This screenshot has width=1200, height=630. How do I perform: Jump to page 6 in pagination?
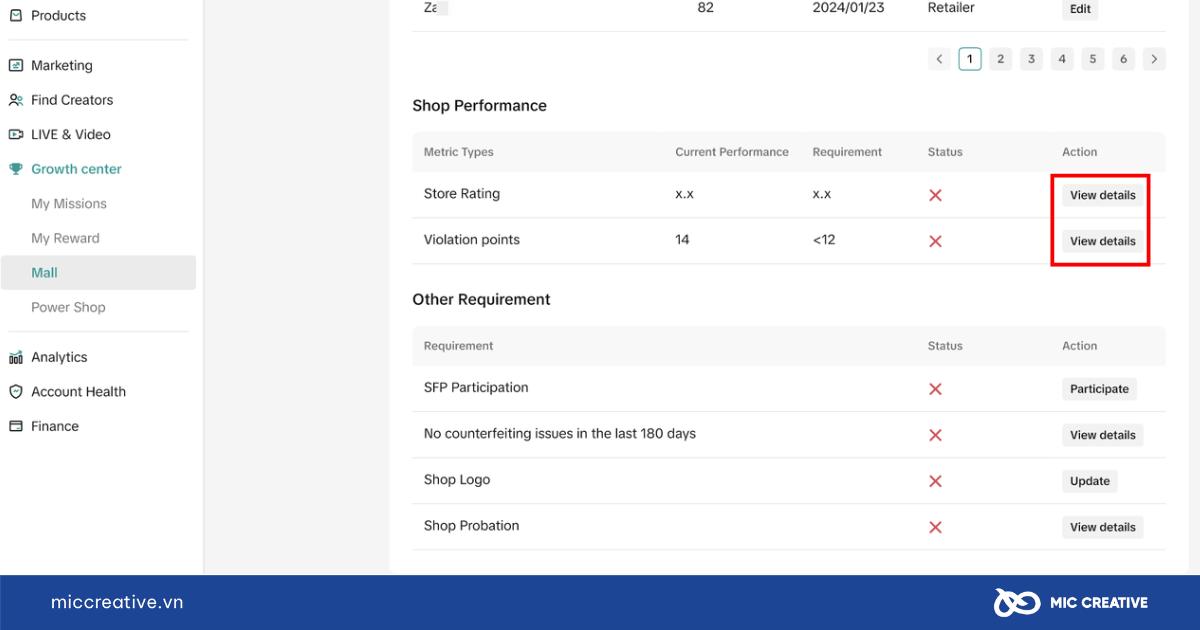coord(1124,59)
